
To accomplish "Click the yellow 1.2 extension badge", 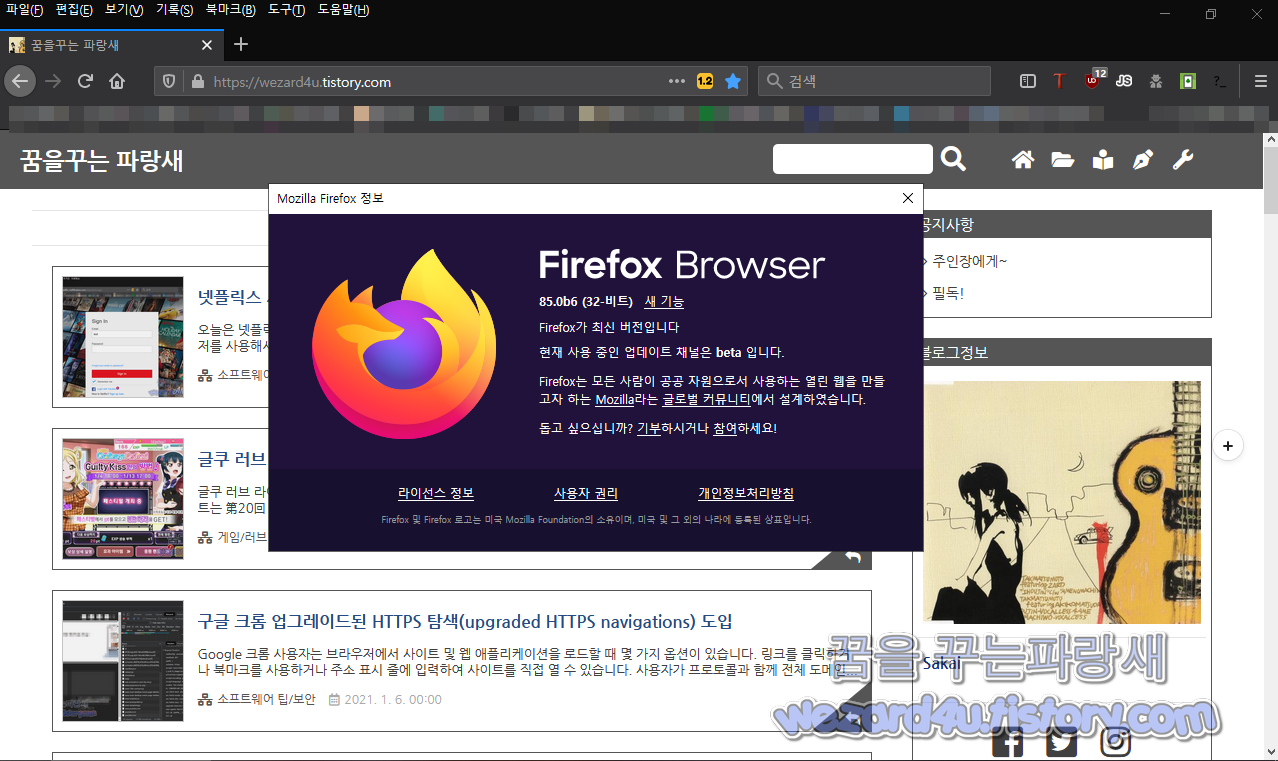I will [x=705, y=81].
